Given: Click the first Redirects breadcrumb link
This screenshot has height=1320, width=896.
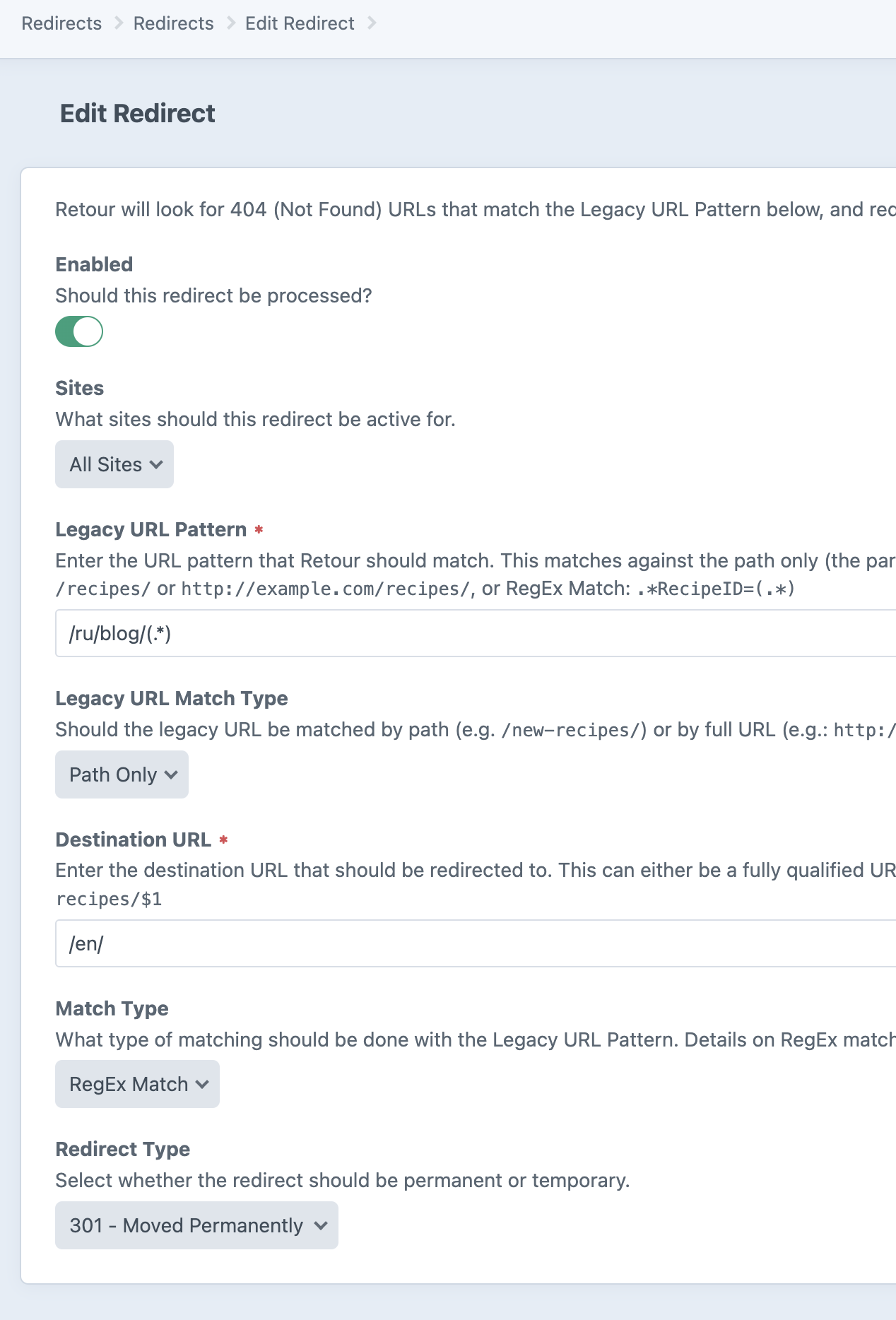Looking at the screenshot, I should (61, 23).
